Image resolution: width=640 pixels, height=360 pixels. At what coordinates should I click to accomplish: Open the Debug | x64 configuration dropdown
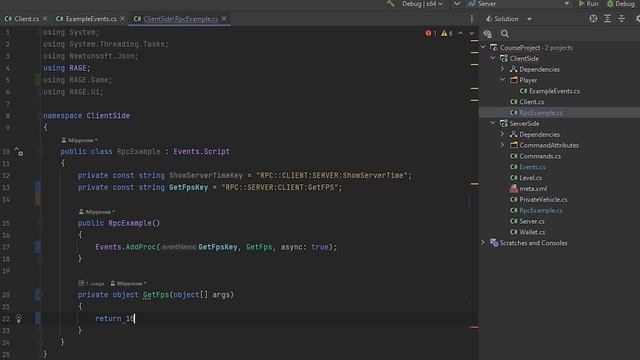tap(422, 4)
